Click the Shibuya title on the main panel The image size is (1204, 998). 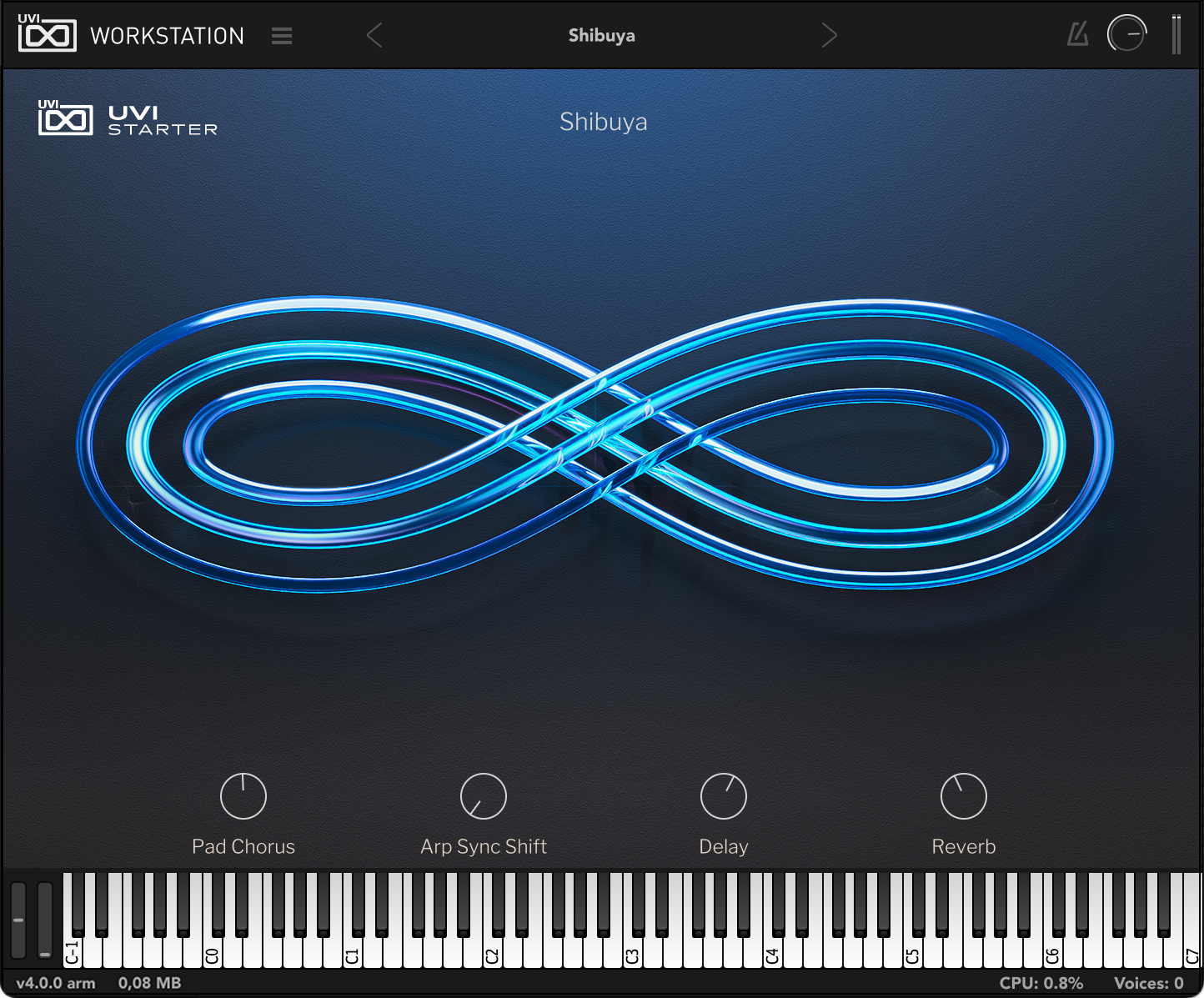(x=603, y=122)
